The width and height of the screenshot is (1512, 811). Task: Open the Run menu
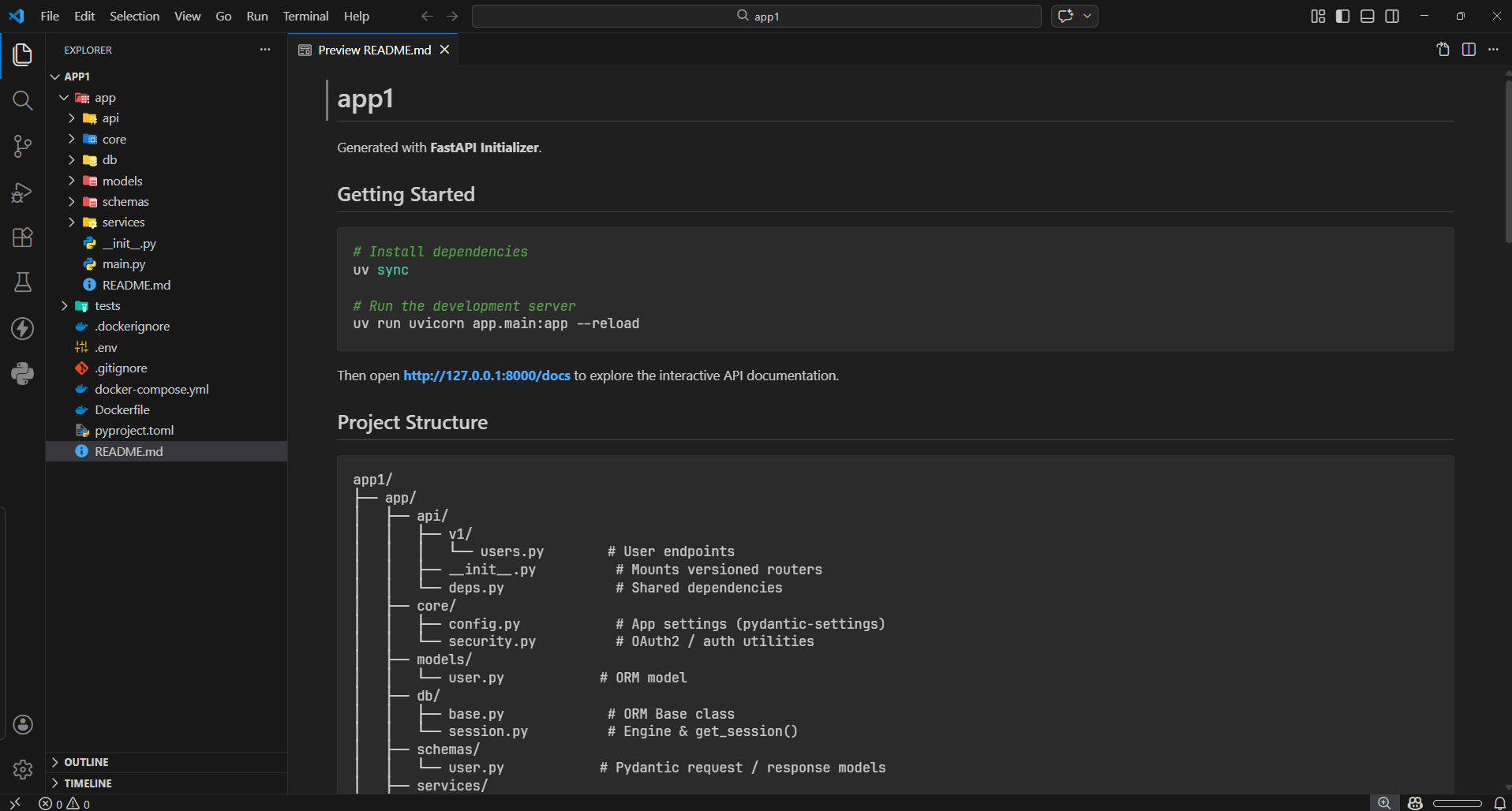(257, 16)
